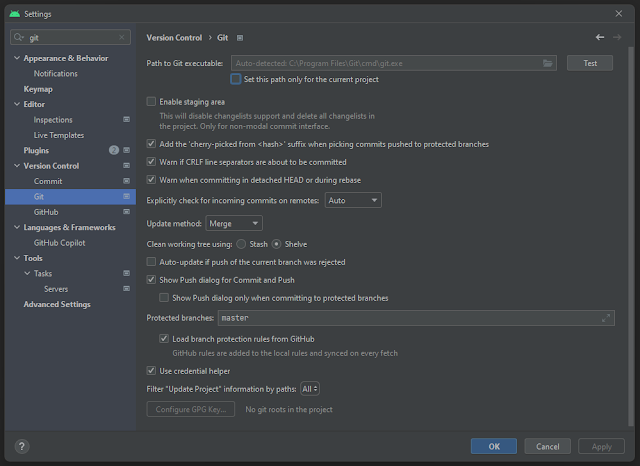Go forward using the right arrow
The width and height of the screenshot is (640, 466).
618,37
